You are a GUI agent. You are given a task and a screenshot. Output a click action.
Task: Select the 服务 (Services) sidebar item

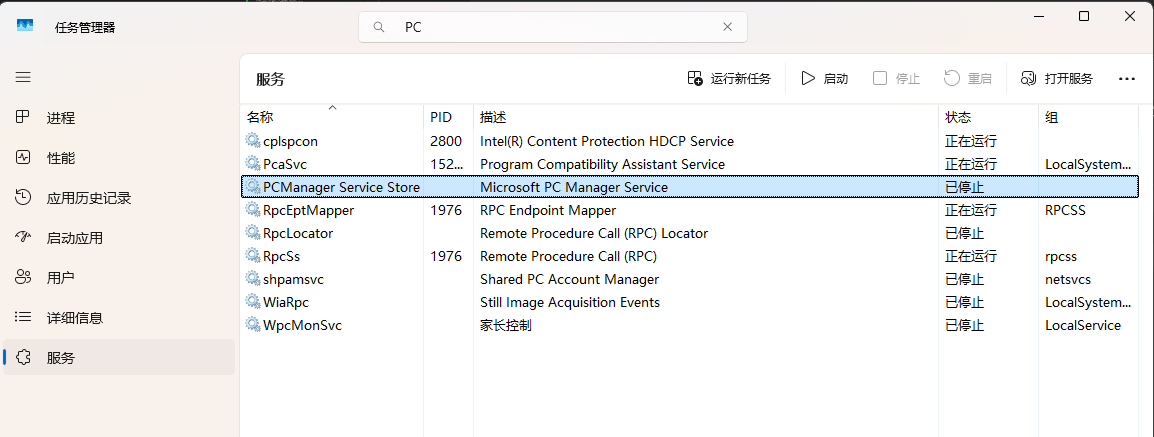coord(60,358)
